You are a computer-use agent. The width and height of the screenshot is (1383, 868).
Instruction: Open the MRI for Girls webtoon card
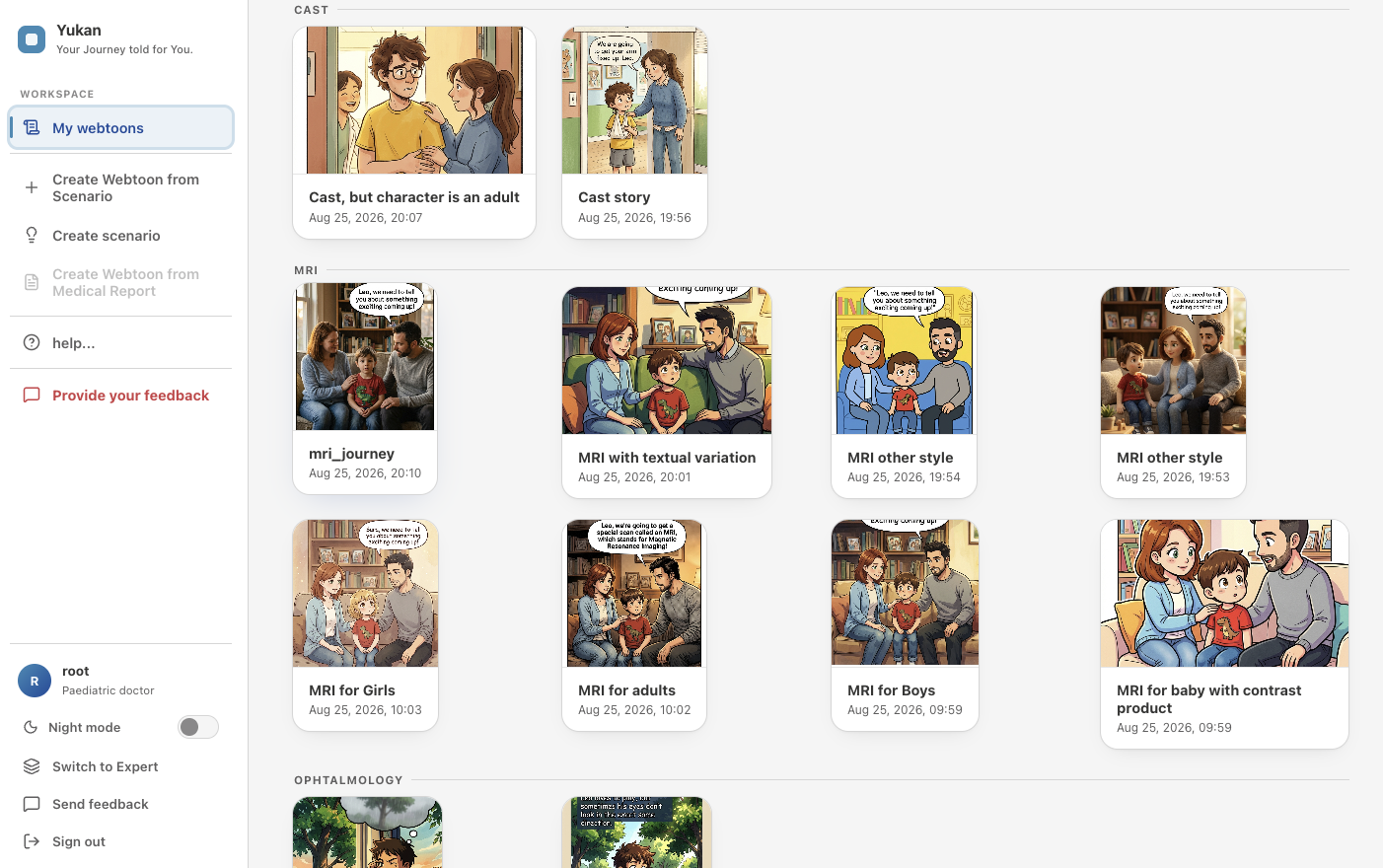[x=365, y=625]
